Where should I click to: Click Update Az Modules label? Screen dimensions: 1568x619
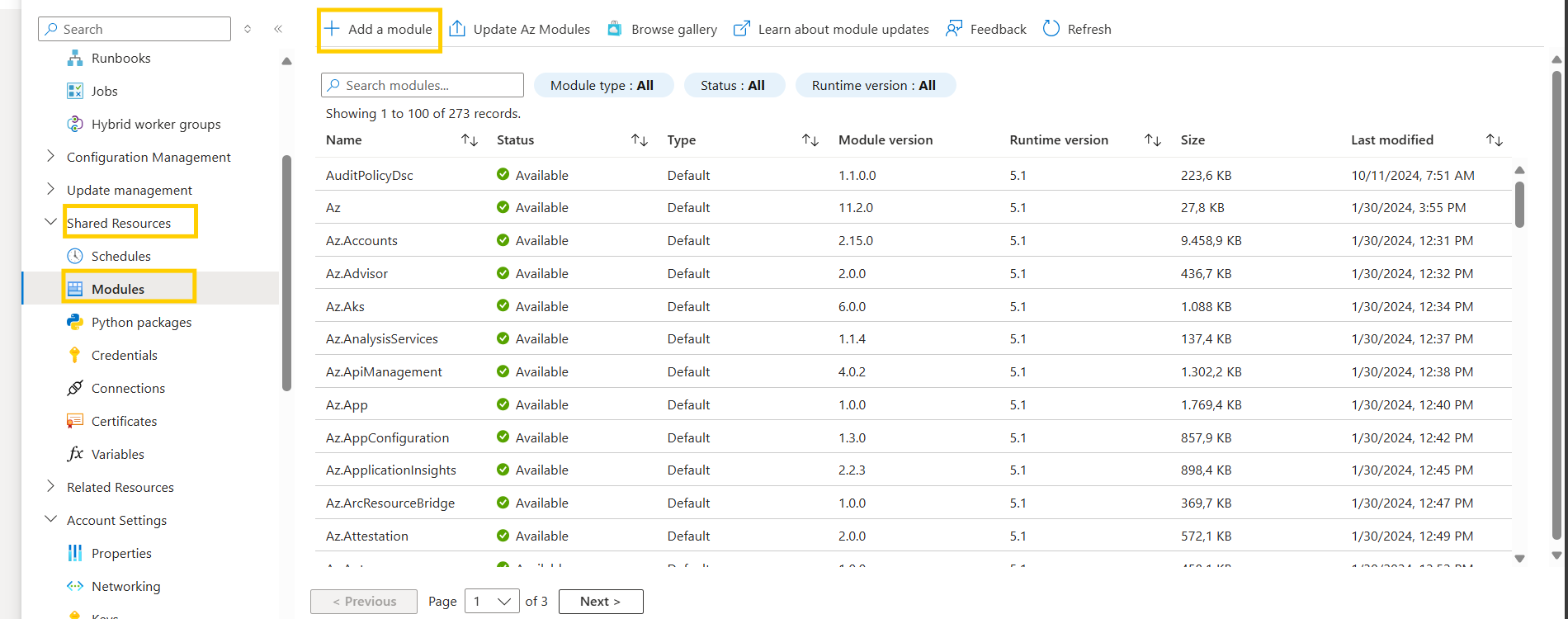531,29
